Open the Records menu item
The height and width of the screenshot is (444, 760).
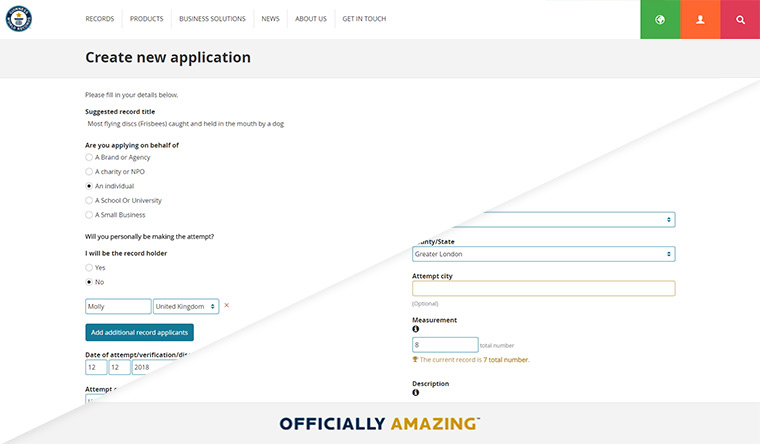click(x=101, y=19)
